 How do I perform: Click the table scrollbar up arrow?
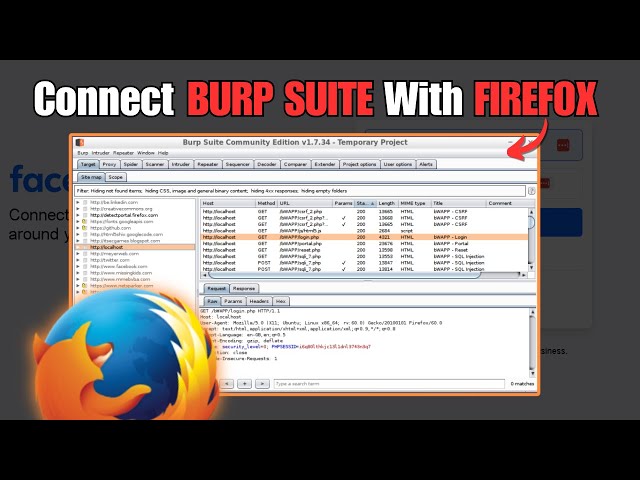tap(531, 212)
